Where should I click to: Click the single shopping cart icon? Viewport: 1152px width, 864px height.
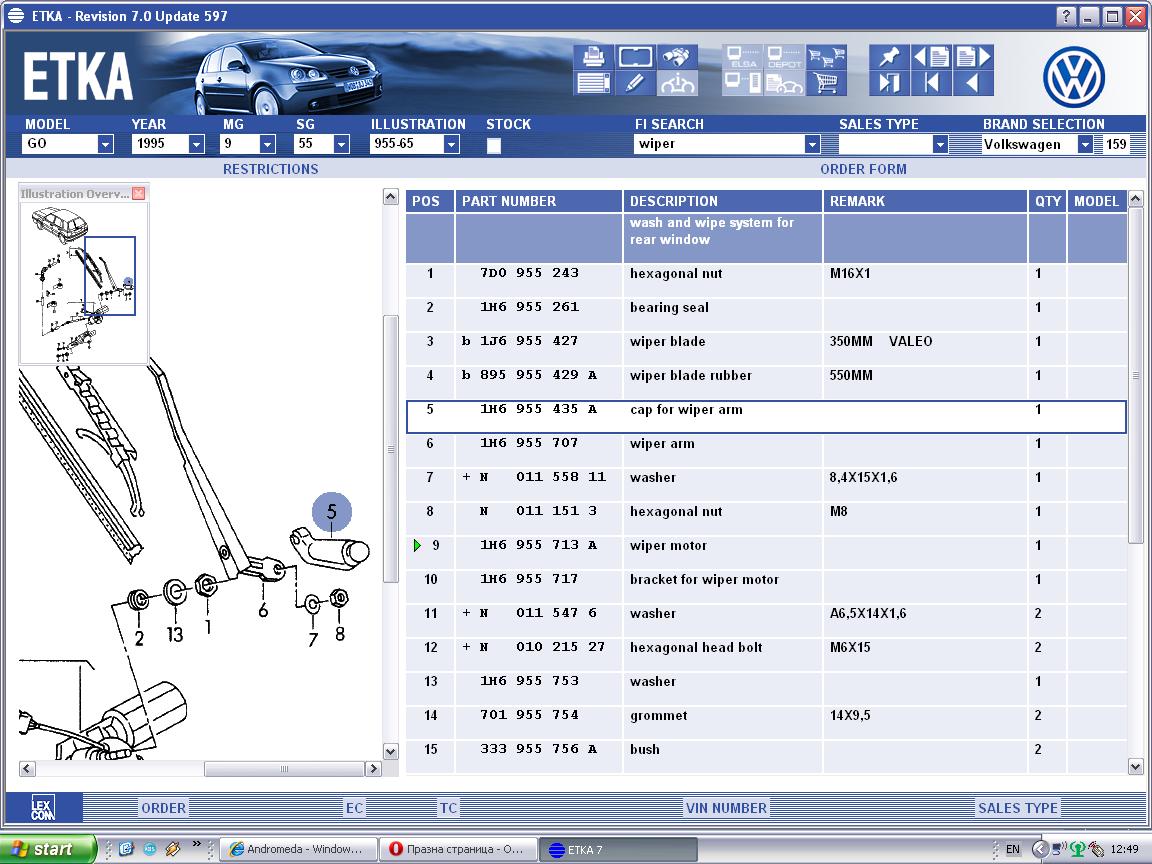(826, 83)
